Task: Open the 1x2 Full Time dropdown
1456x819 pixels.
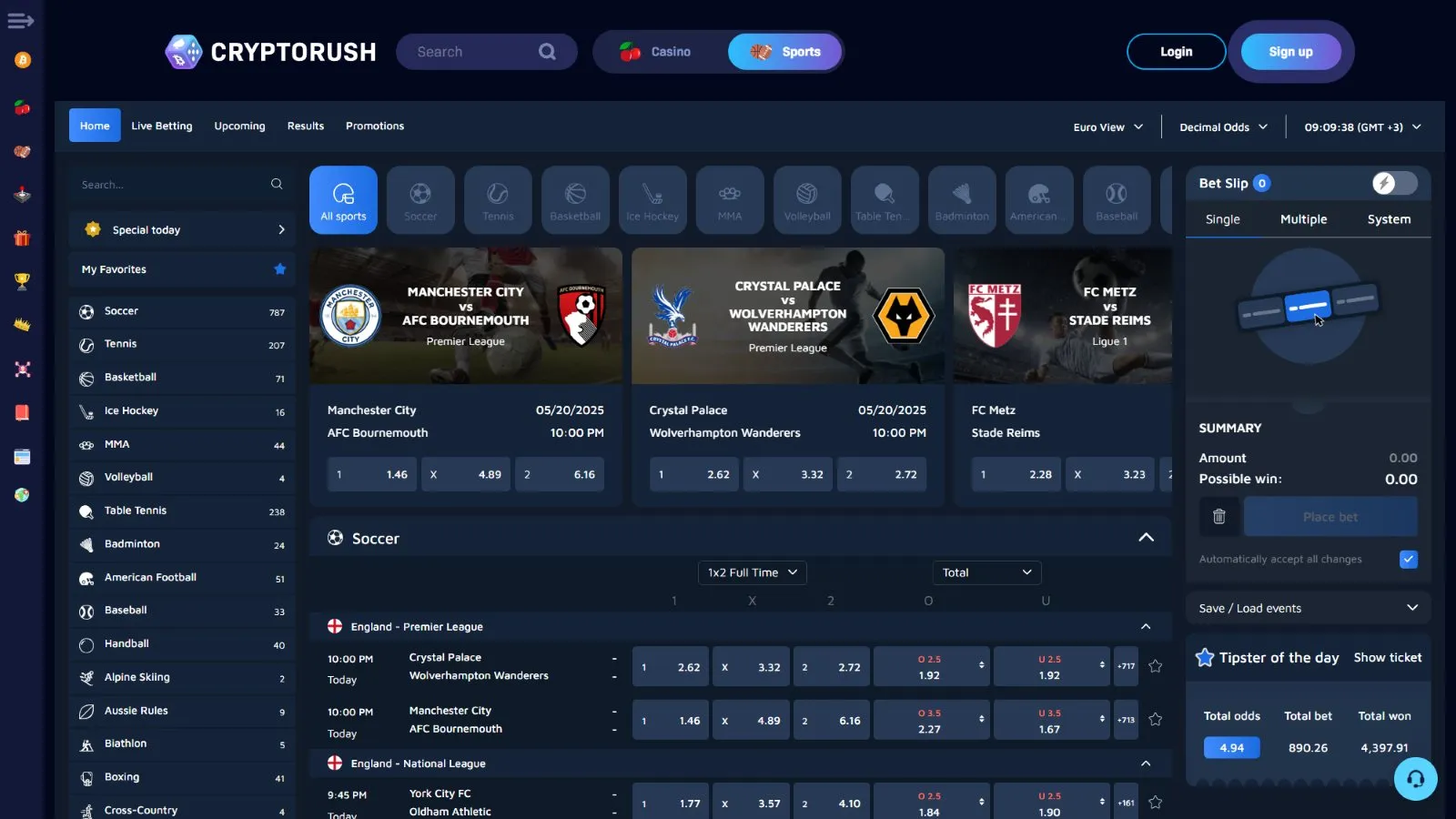Action: 752,572
